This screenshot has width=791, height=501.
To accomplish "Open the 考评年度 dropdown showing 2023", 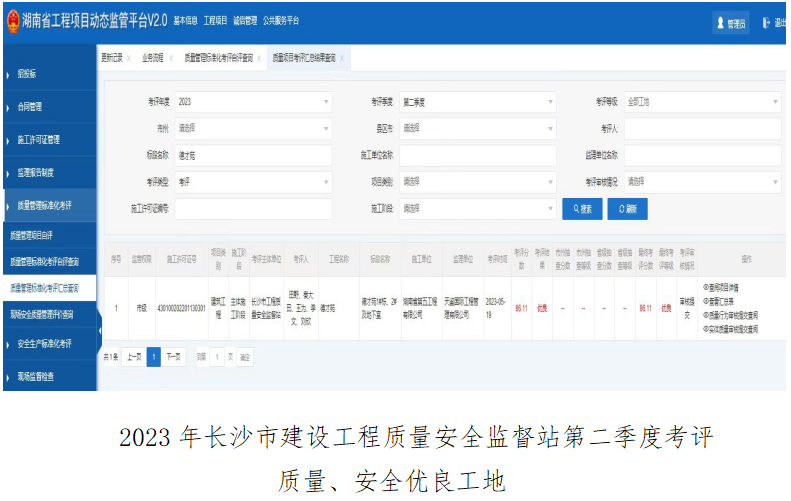I will point(253,102).
